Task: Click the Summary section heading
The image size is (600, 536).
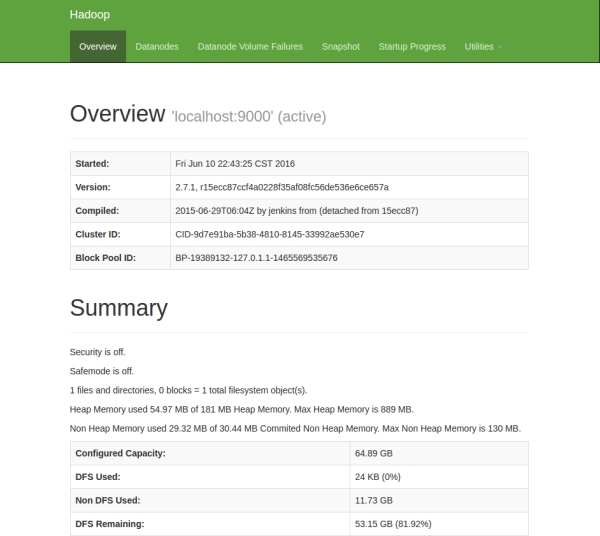Action: tap(119, 308)
